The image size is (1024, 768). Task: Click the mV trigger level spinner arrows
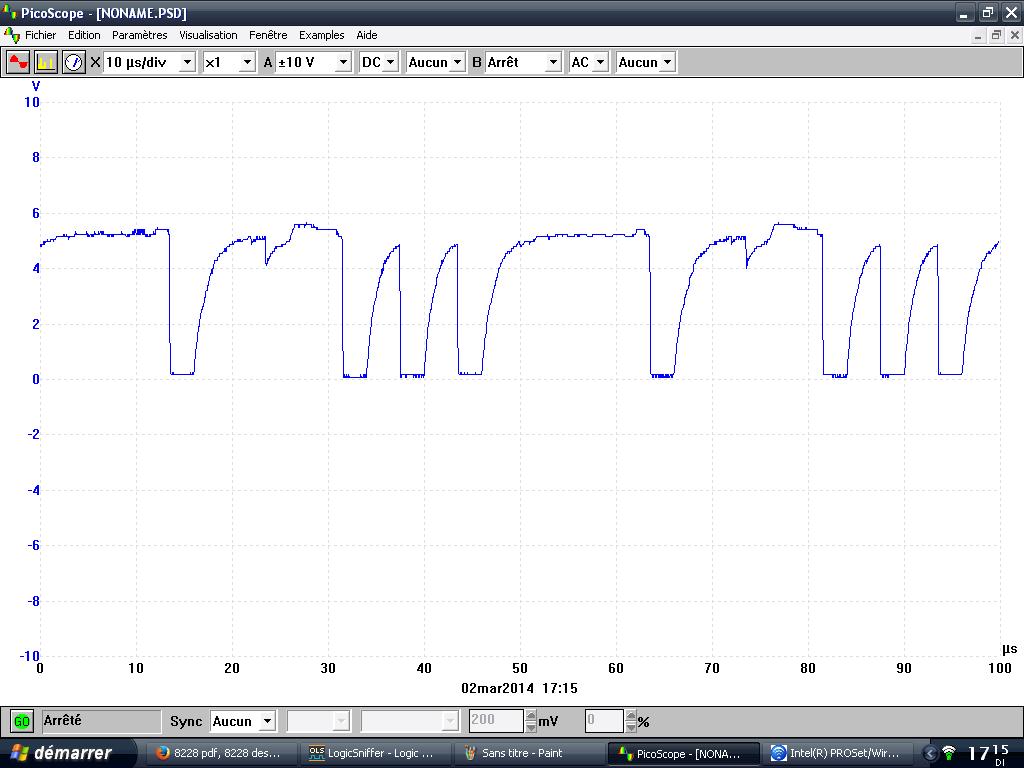tap(530, 721)
